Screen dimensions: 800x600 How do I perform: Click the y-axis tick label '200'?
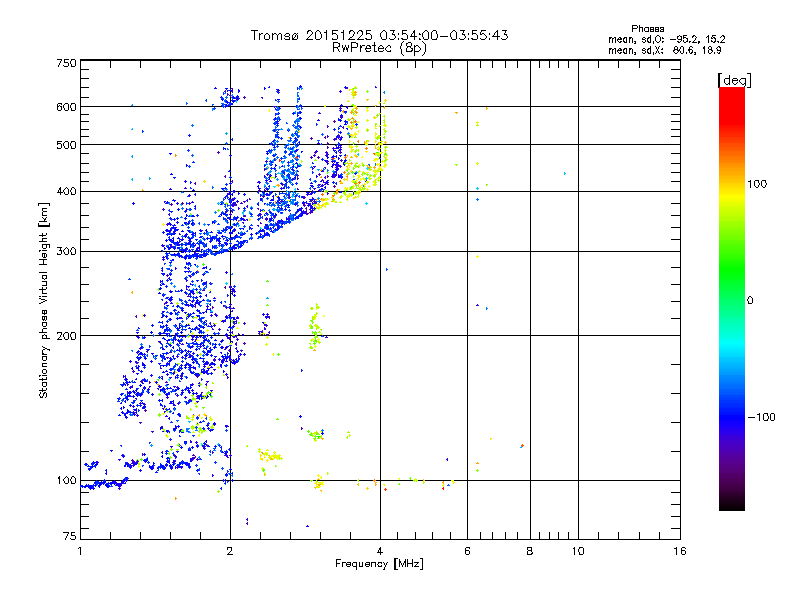(x=66, y=336)
